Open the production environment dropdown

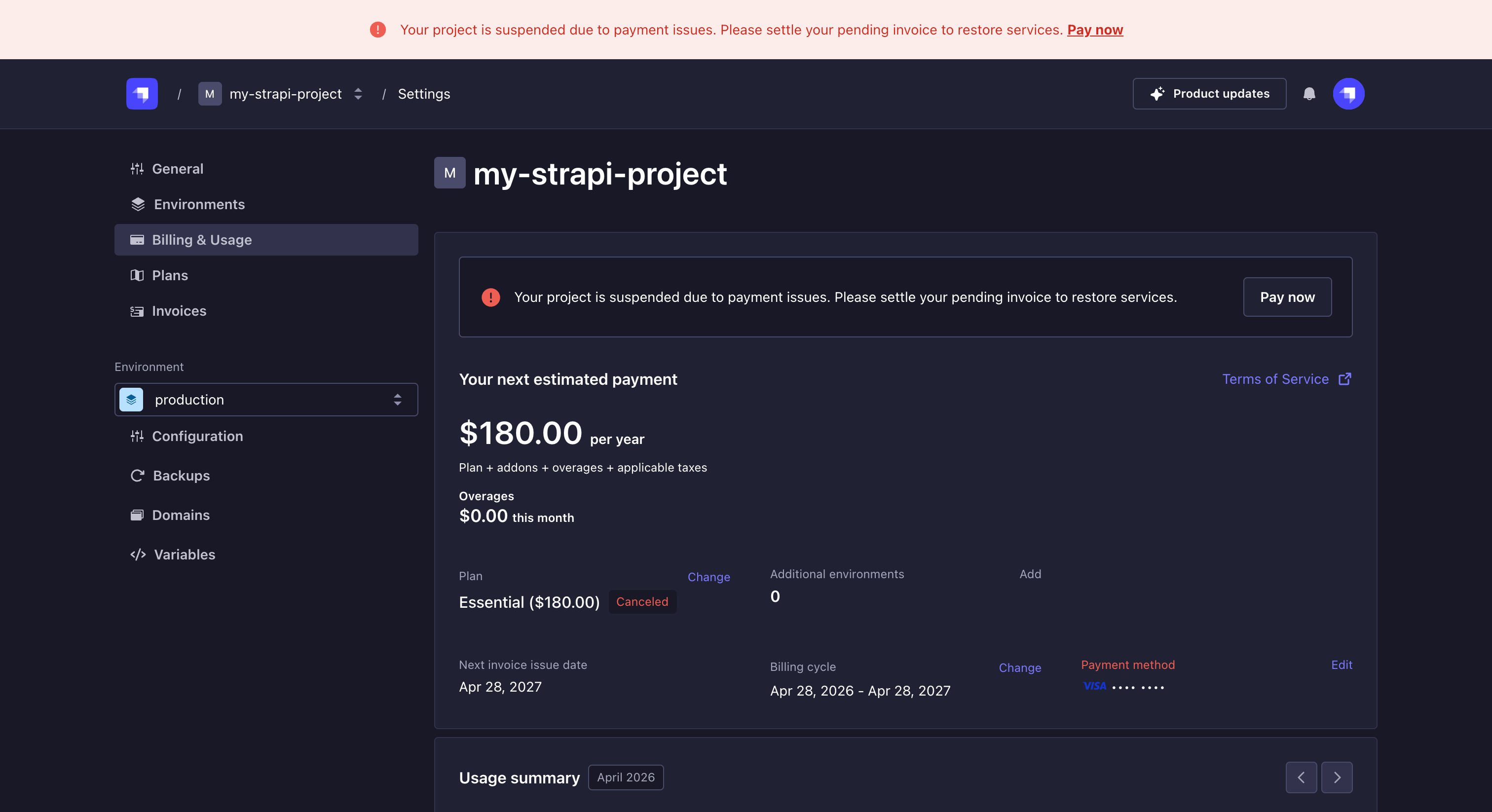[266, 400]
